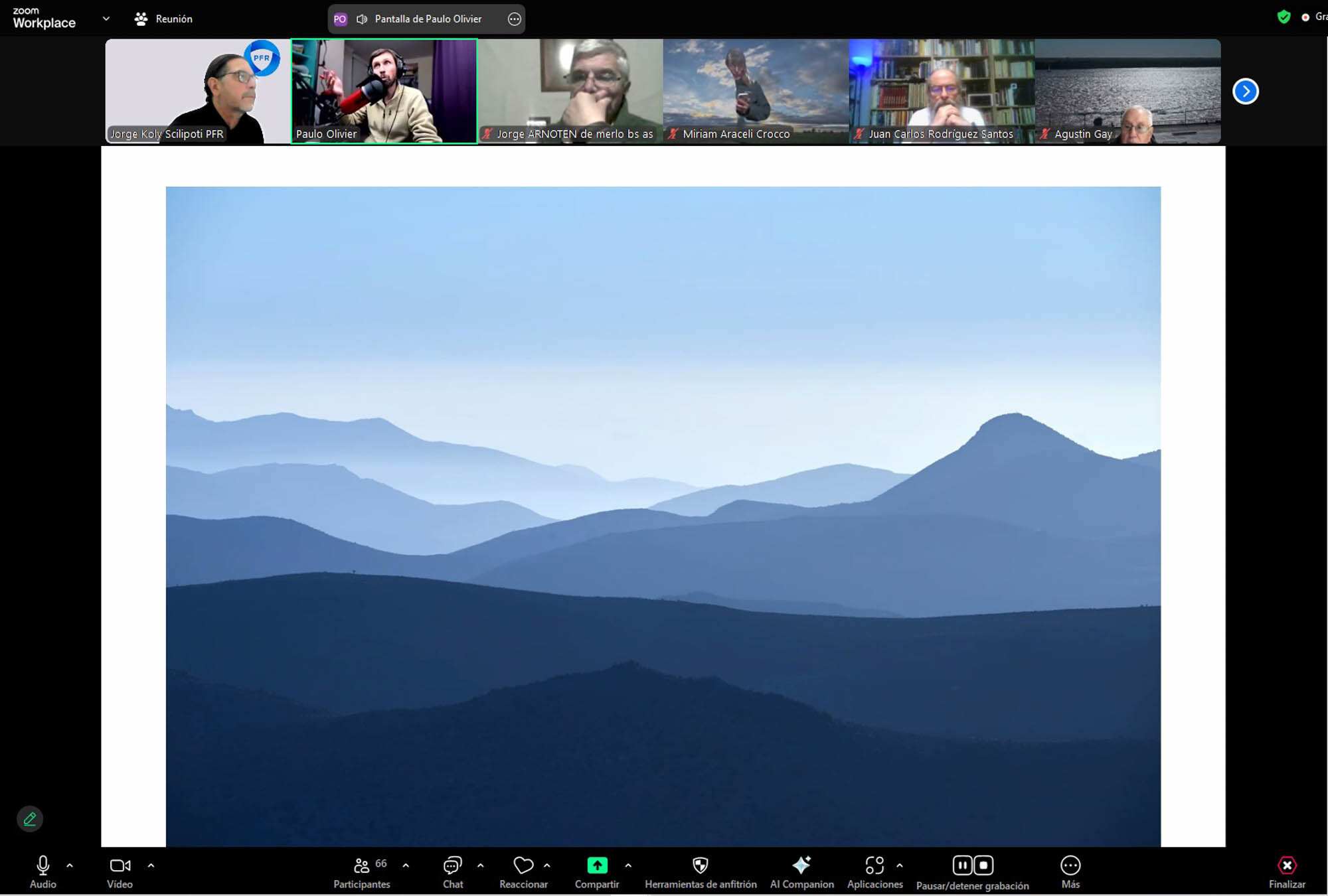Click Finalizar to end meeting
This screenshot has width=1328, height=896.
1287,871
